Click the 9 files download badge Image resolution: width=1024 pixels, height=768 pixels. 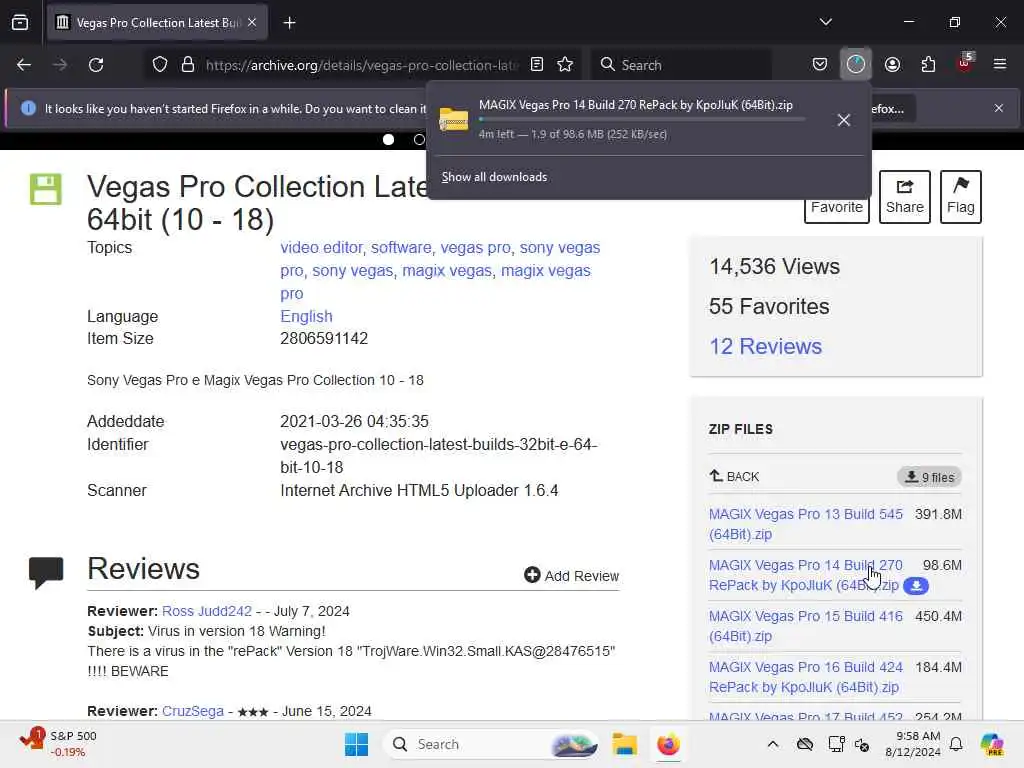click(x=929, y=477)
